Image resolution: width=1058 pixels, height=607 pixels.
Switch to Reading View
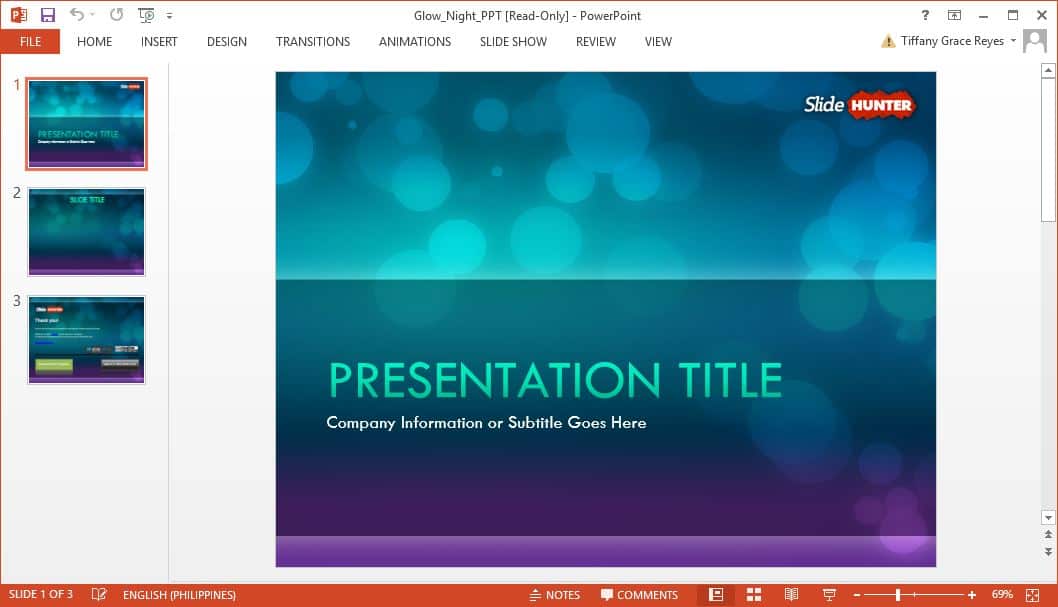coord(791,595)
